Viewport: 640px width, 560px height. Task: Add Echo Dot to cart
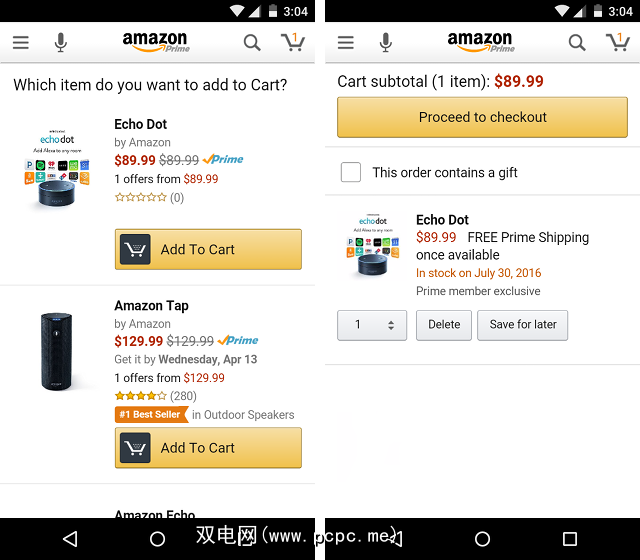208,250
